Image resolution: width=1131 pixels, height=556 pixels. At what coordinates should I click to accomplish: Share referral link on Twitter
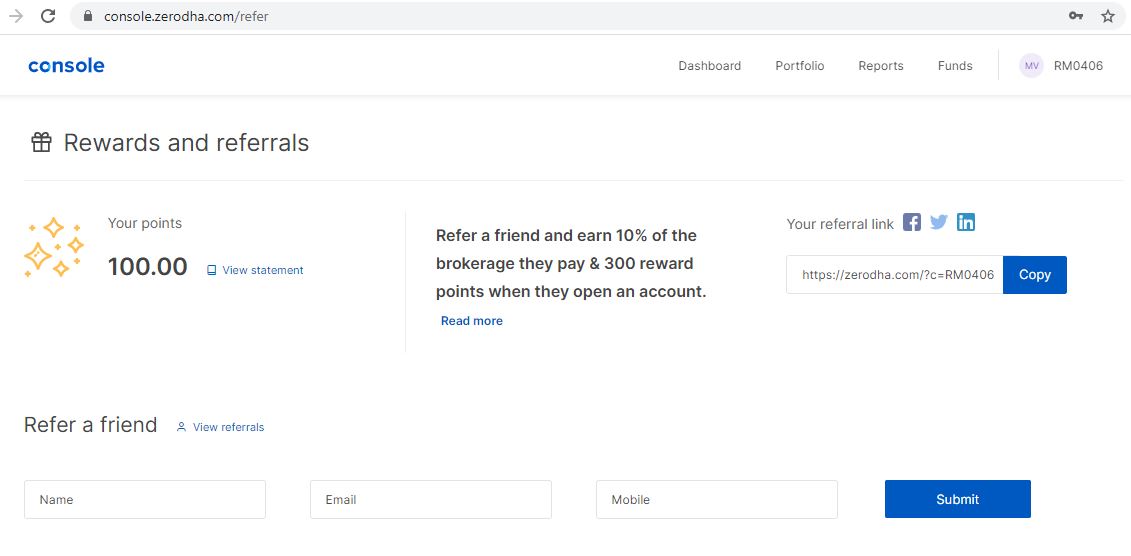click(x=938, y=222)
